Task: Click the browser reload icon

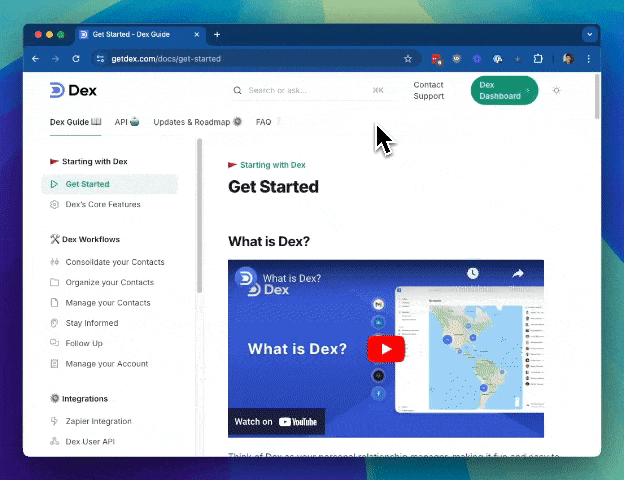Action: [x=76, y=59]
